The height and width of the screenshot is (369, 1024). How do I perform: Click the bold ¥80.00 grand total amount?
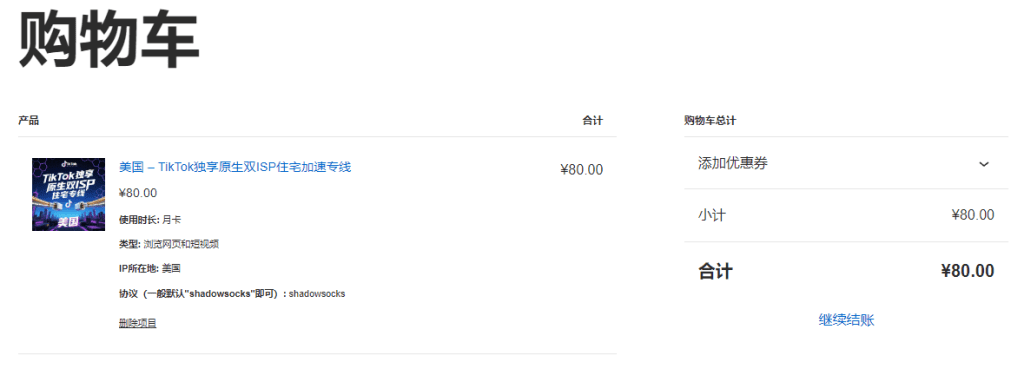click(x=968, y=271)
